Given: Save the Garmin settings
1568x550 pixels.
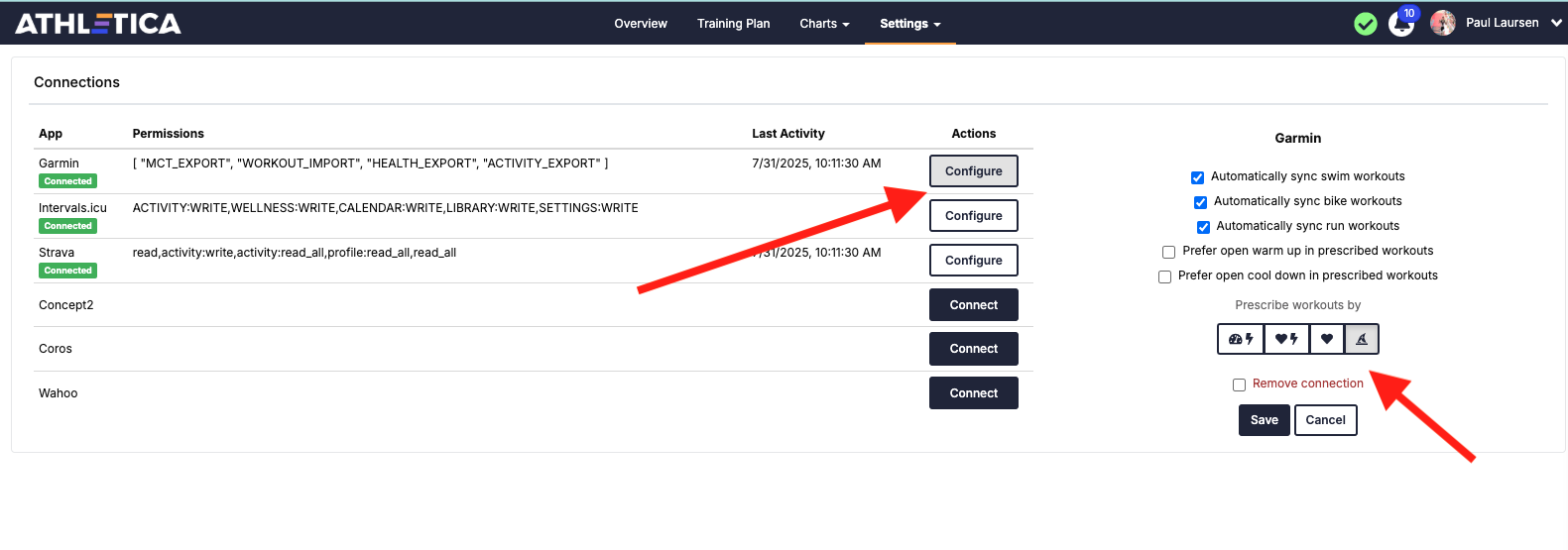Looking at the screenshot, I should tap(1264, 420).
